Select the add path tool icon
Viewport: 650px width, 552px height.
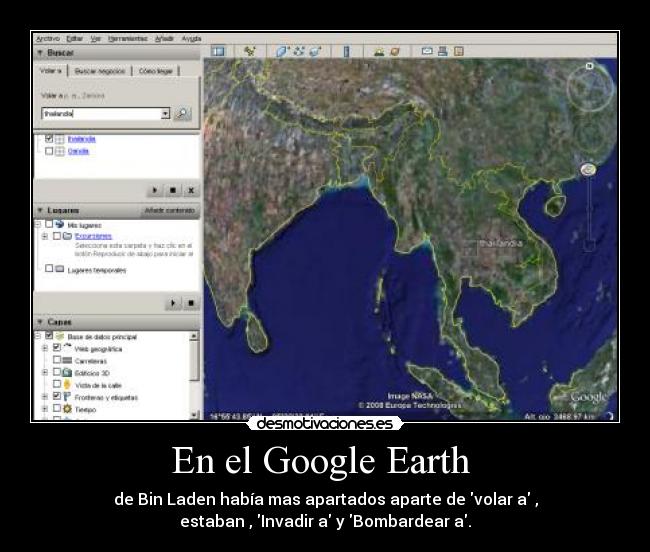[x=298, y=51]
